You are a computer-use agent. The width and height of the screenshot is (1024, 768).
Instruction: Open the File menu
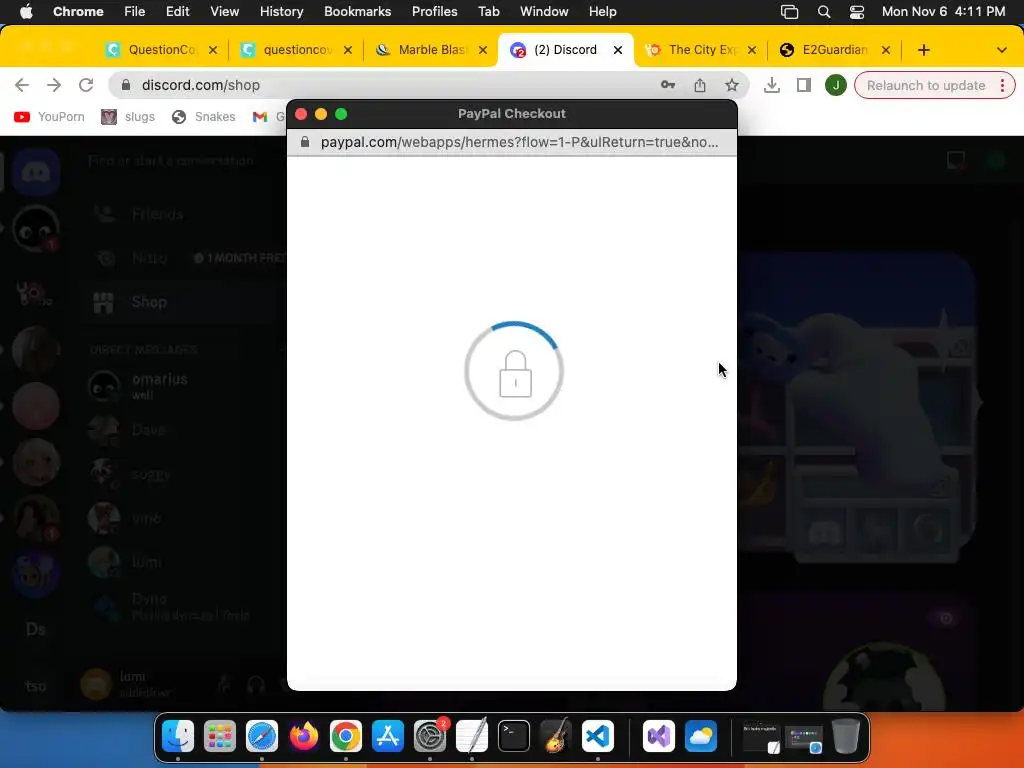tap(135, 12)
